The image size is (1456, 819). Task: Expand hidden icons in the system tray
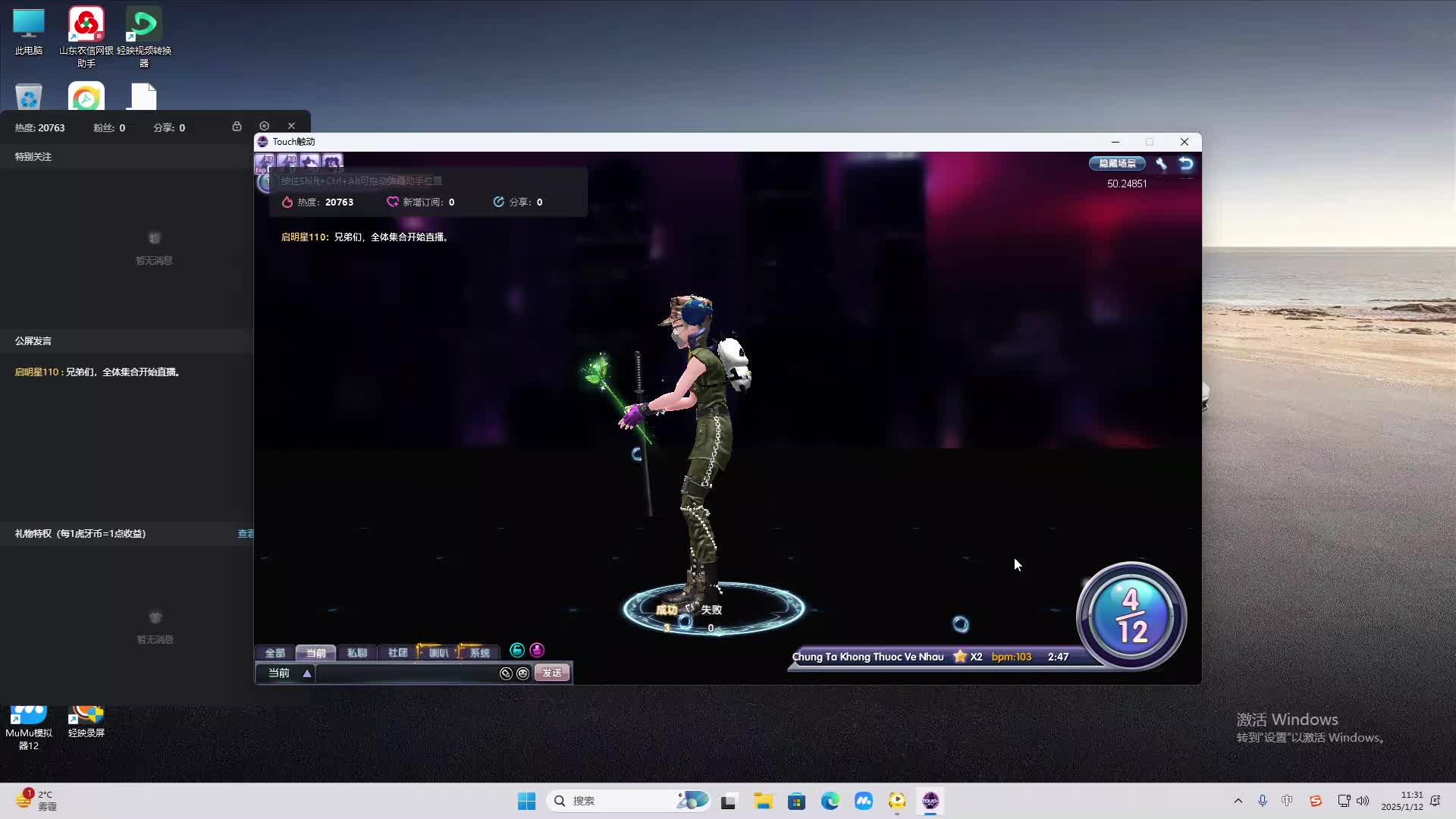click(1238, 800)
